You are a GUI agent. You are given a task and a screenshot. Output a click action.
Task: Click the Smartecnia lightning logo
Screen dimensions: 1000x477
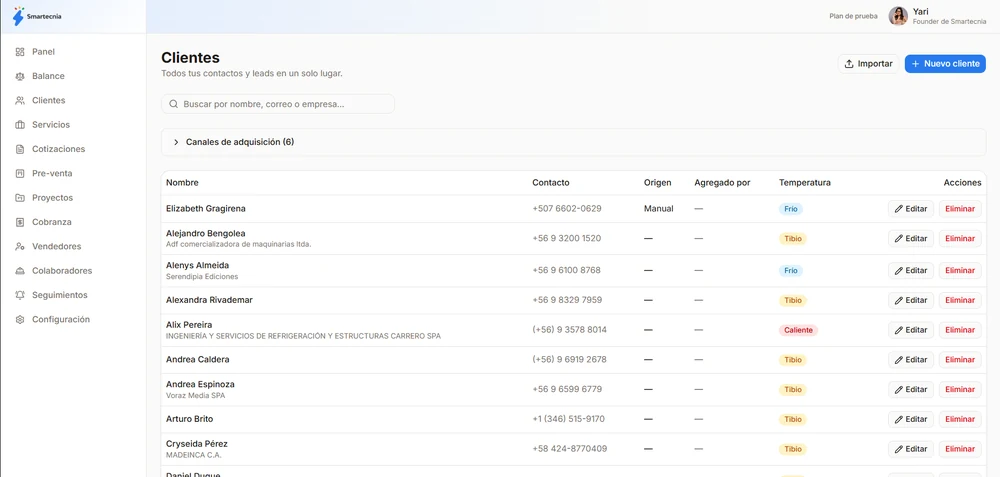[x=18, y=17]
